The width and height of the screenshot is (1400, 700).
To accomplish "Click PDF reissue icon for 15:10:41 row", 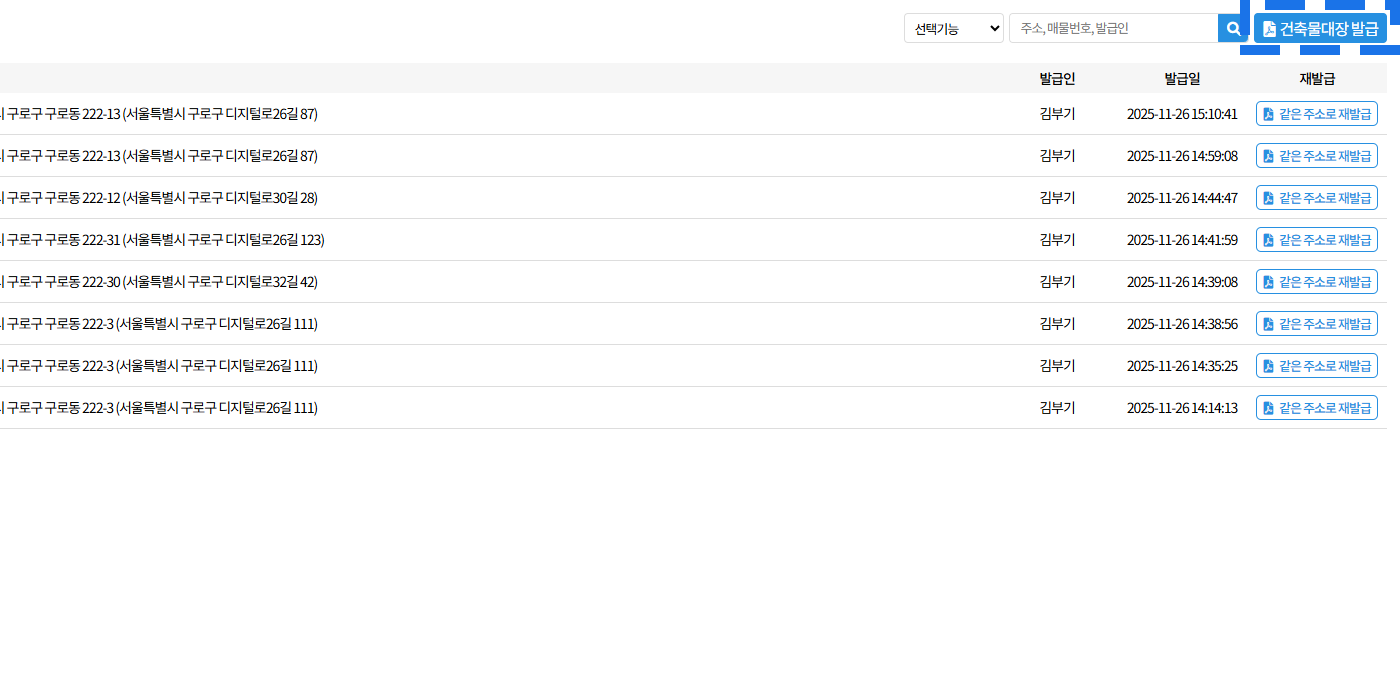I will [x=1268, y=114].
